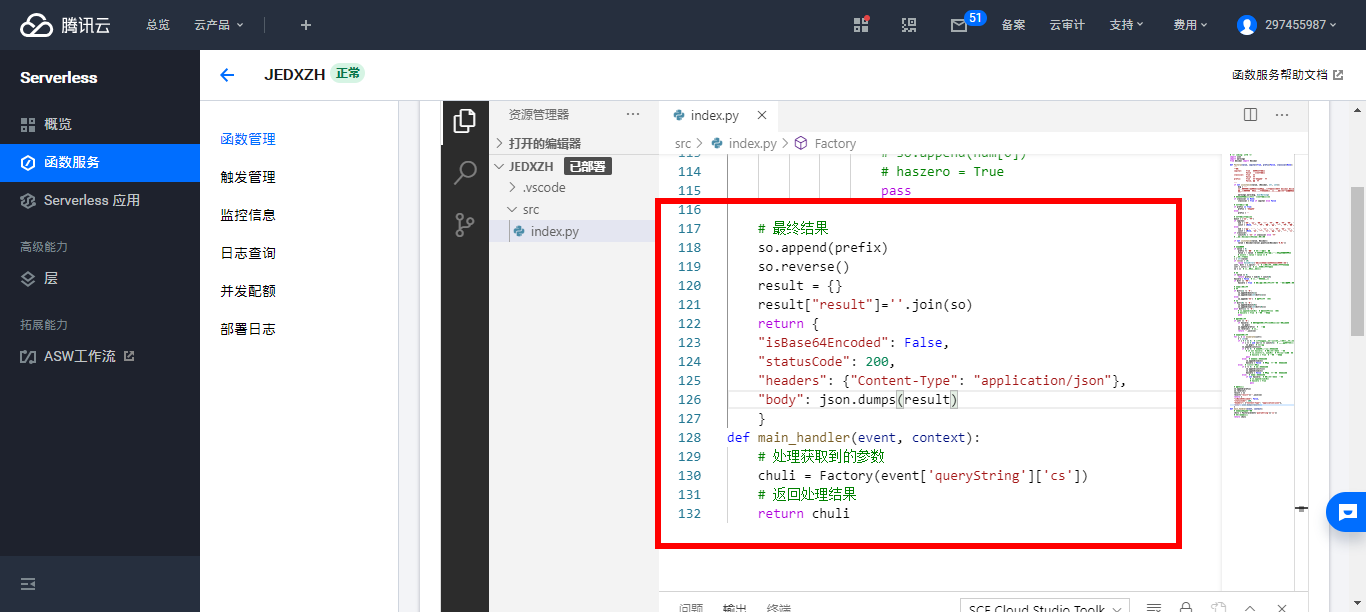Click the user avatar icon
Screen dimensions: 1366x612
point(1246,25)
